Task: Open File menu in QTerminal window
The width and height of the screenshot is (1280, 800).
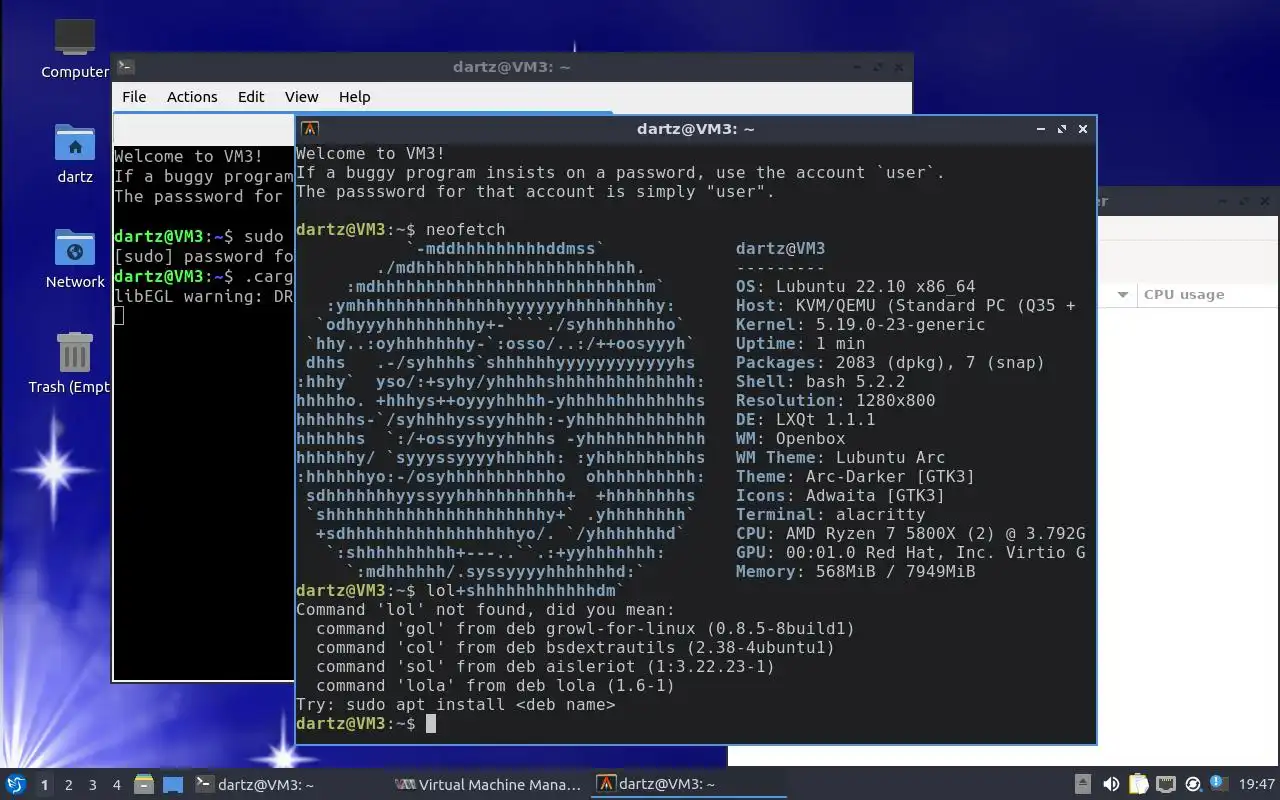Action: 134,97
